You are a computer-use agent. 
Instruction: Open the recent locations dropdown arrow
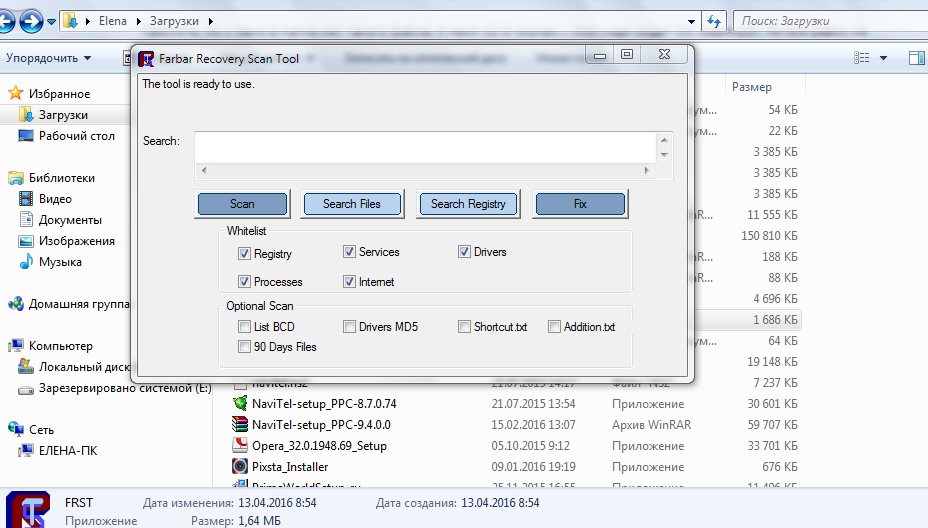point(51,22)
